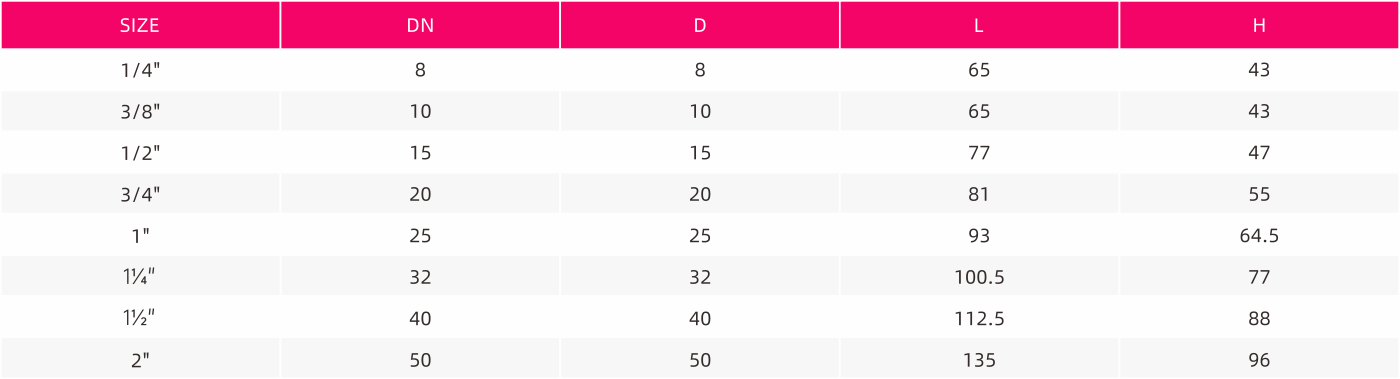Click the L column header

coord(979,25)
